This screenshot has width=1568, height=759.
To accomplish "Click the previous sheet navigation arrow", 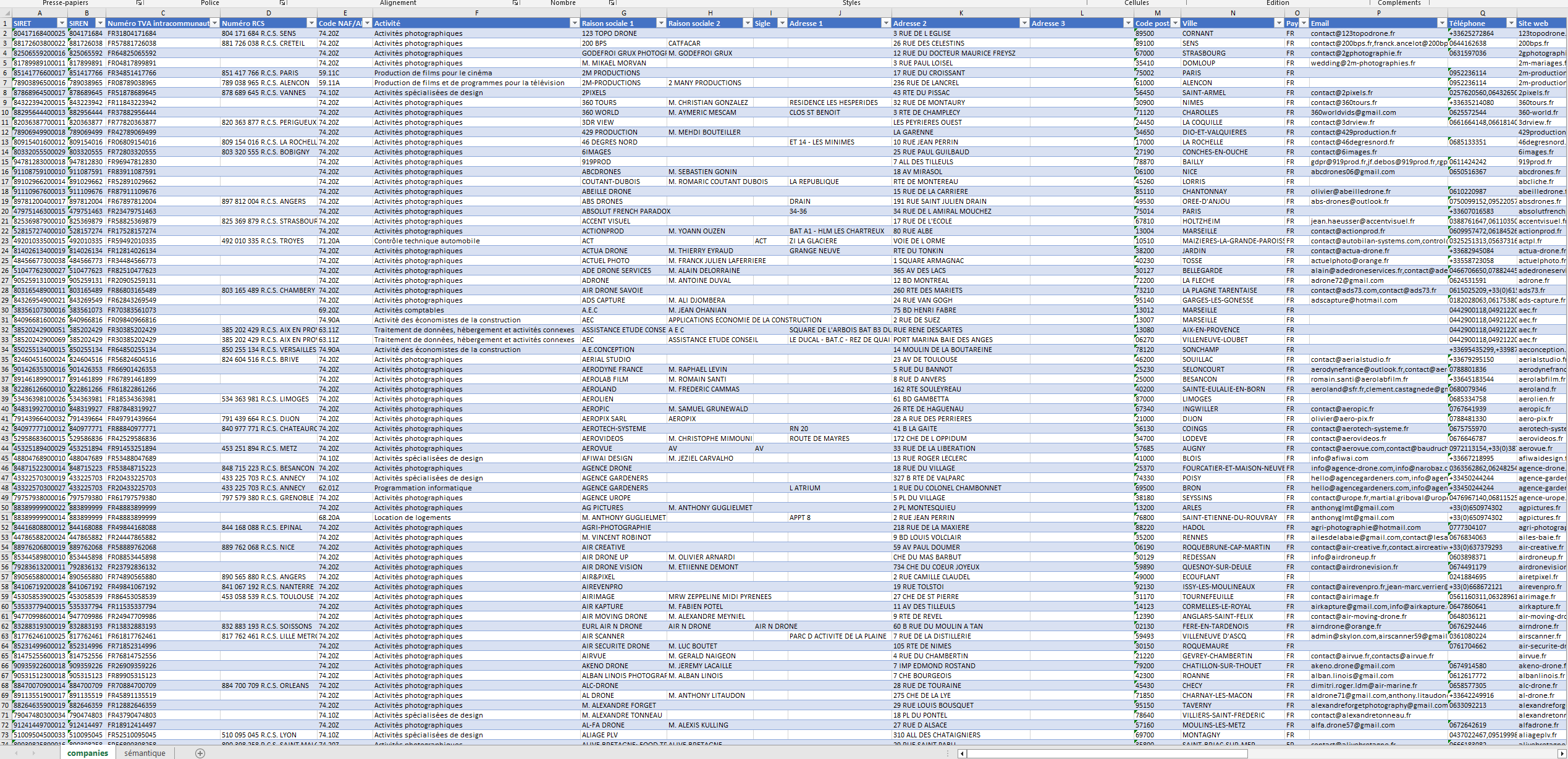I will [x=16, y=753].
